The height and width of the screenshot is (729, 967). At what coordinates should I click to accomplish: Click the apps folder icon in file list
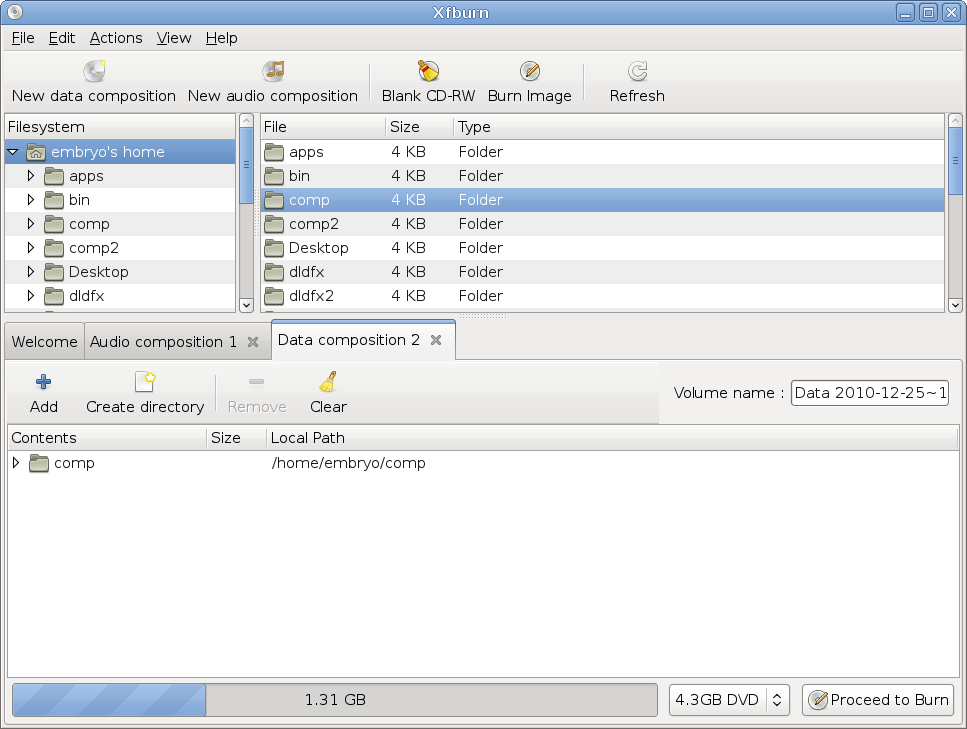click(274, 152)
